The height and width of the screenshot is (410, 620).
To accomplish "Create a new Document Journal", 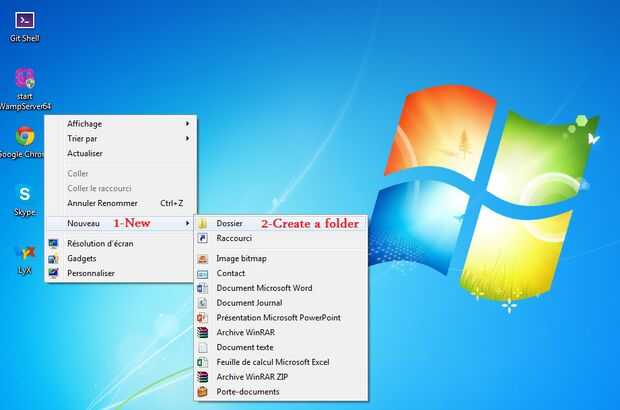I will tap(281, 303).
